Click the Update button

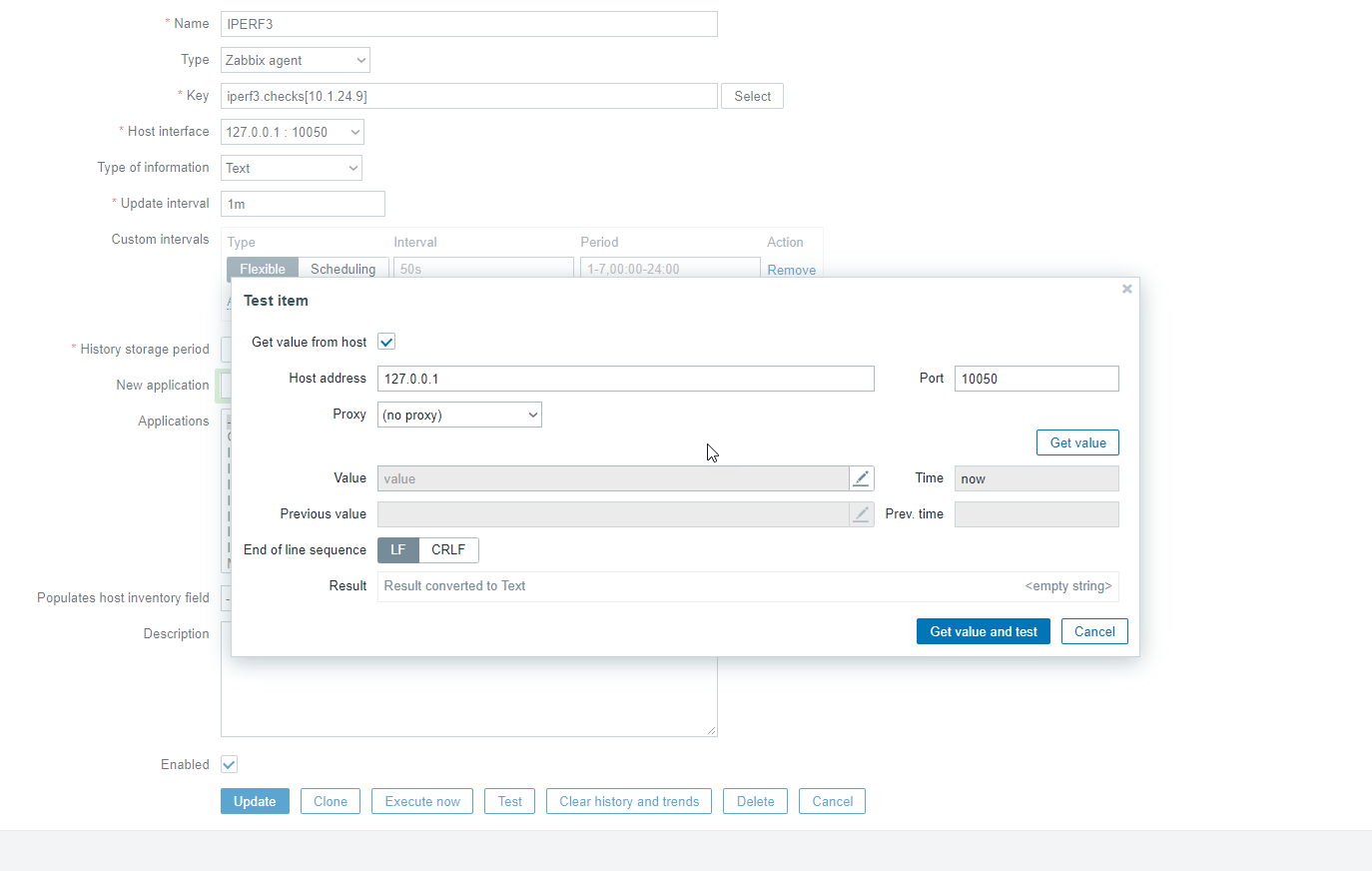click(x=255, y=801)
